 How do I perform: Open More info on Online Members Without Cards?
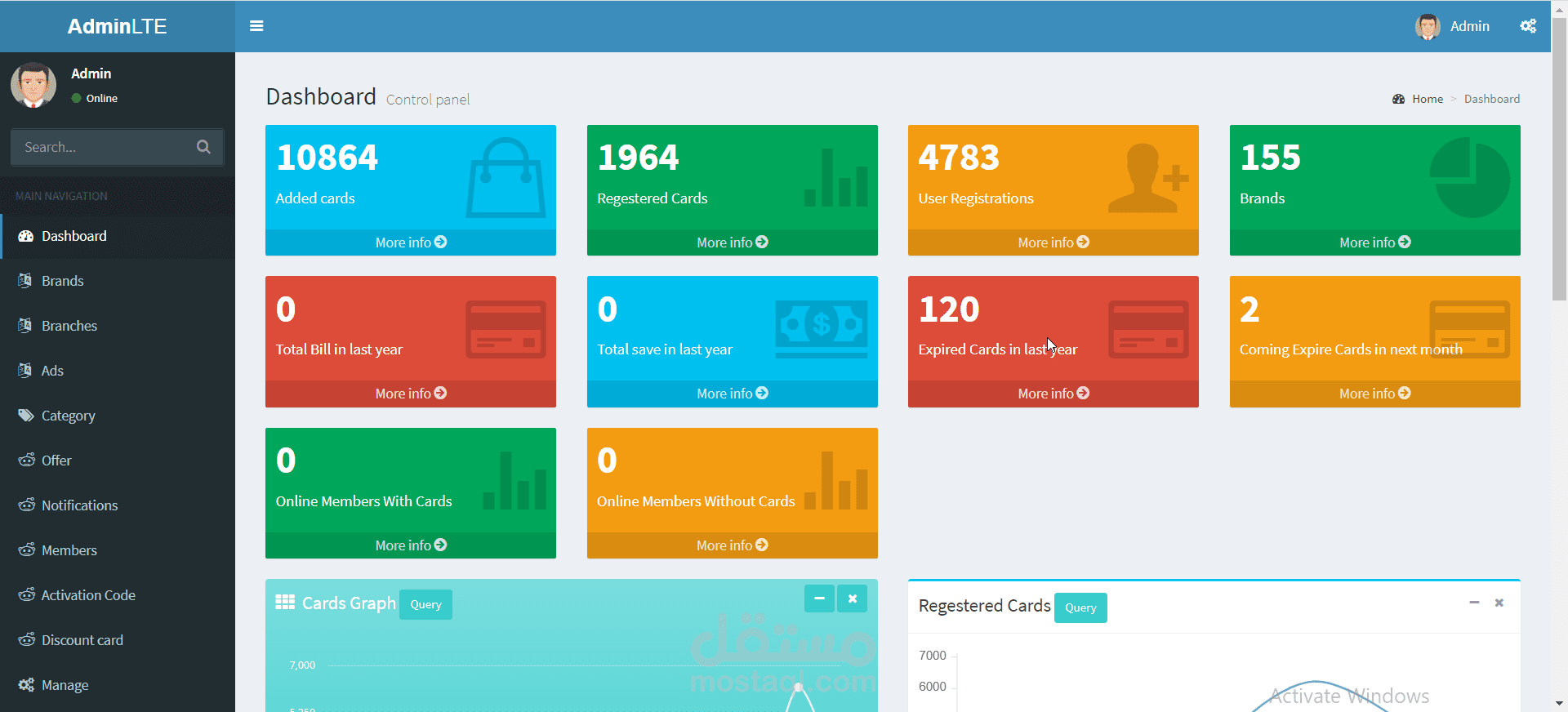coord(733,545)
